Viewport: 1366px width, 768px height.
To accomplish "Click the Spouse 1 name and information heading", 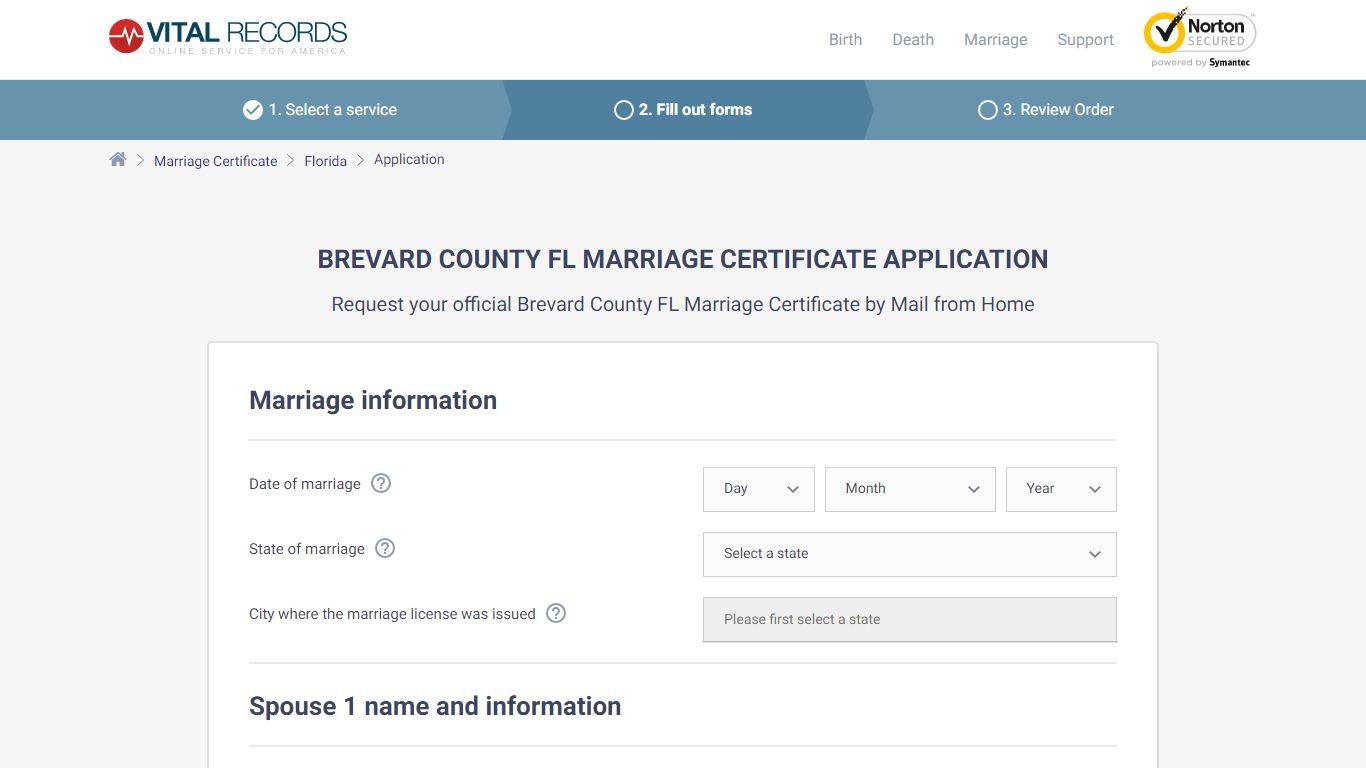I will coord(435,706).
